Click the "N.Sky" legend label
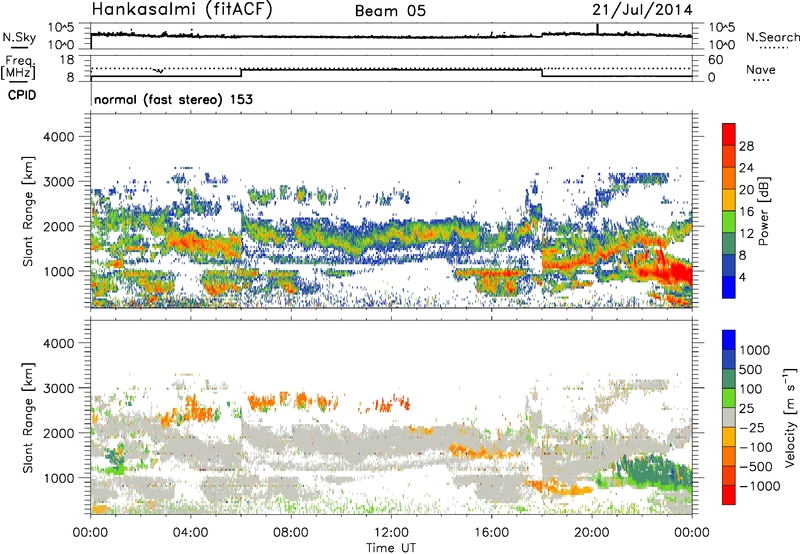 point(19,37)
